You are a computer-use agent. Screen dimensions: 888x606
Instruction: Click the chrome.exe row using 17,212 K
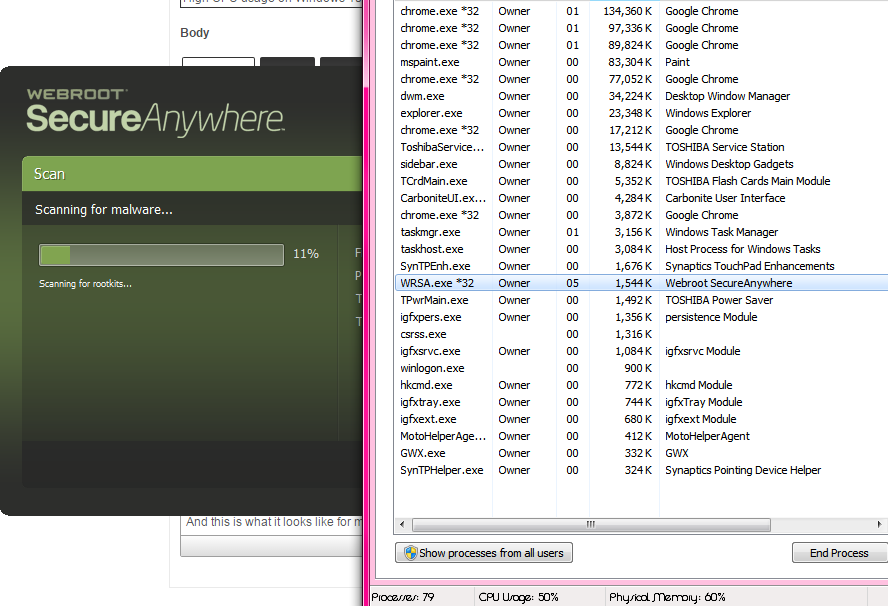(x=641, y=130)
